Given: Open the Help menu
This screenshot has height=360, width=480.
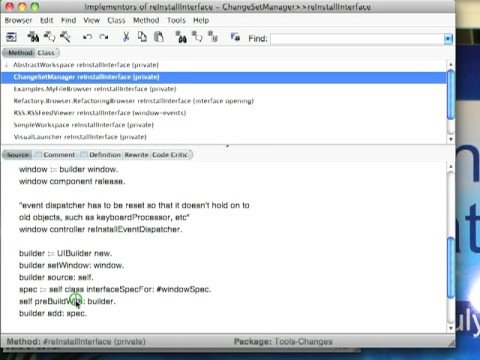Looking at the screenshot, I should click(201, 20).
